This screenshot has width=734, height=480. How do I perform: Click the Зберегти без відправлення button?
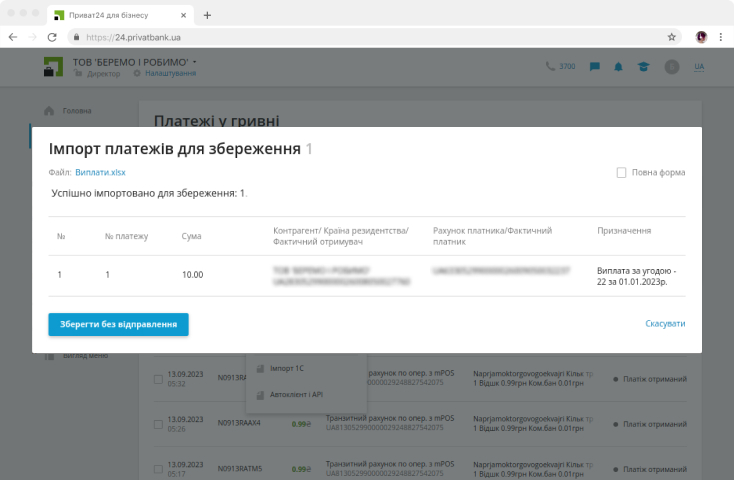coord(118,324)
